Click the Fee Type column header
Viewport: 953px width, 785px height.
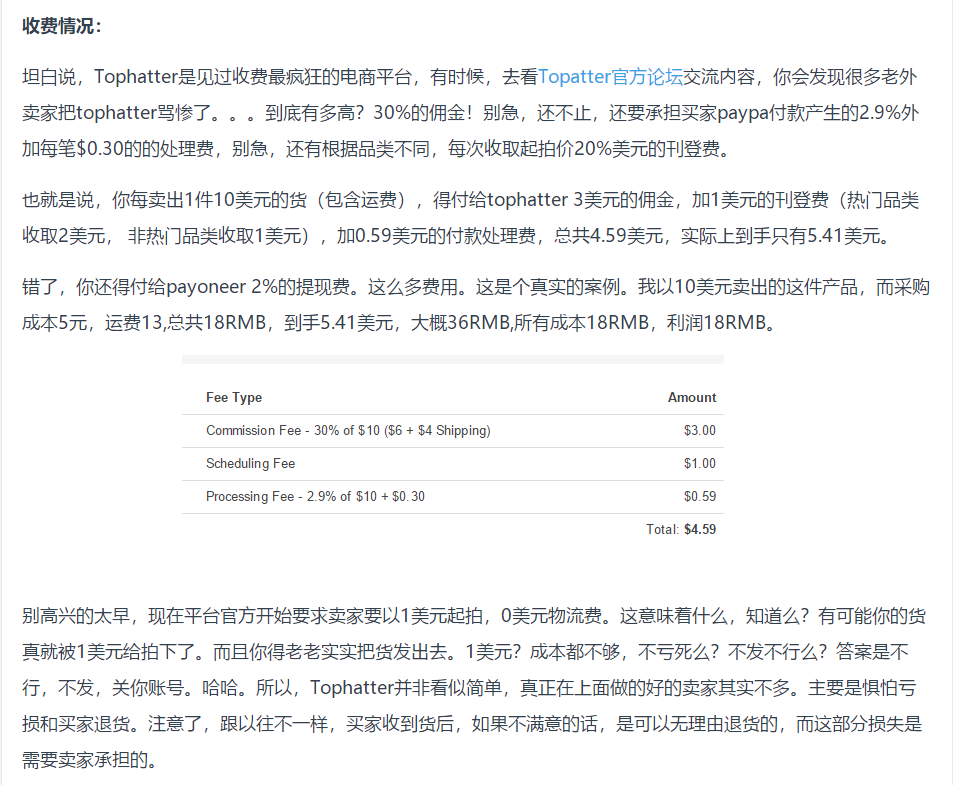pos(234,397)
